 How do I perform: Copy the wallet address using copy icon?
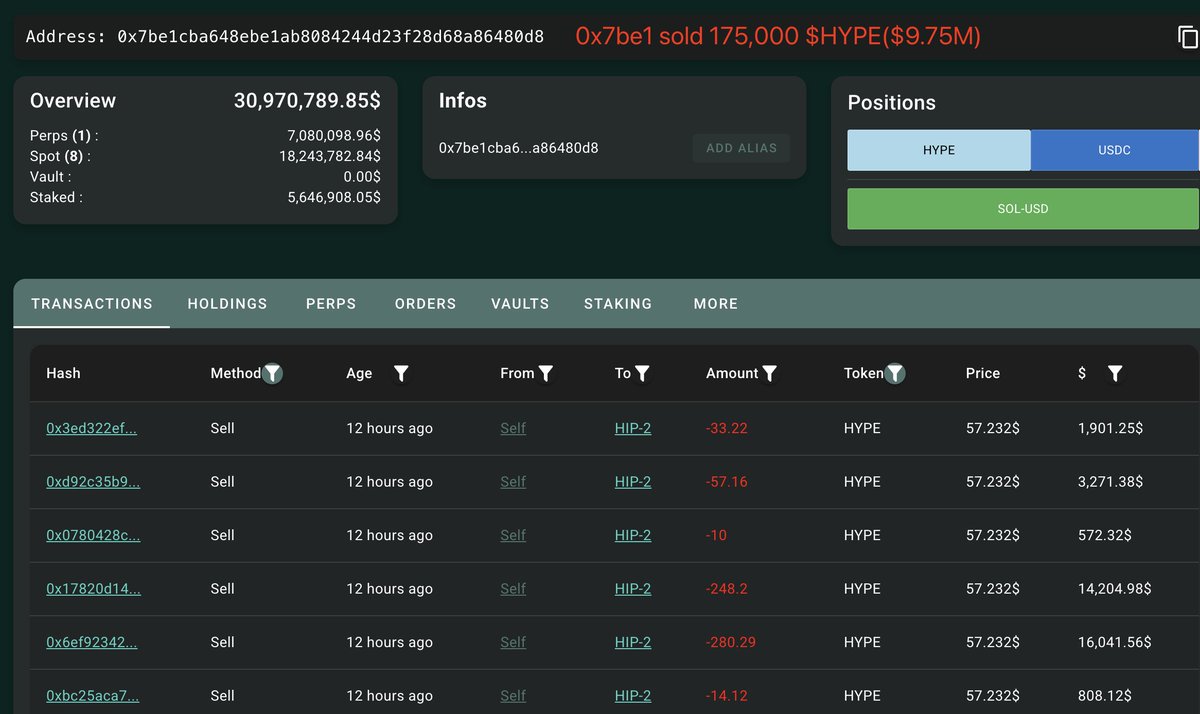point(1187,38)
